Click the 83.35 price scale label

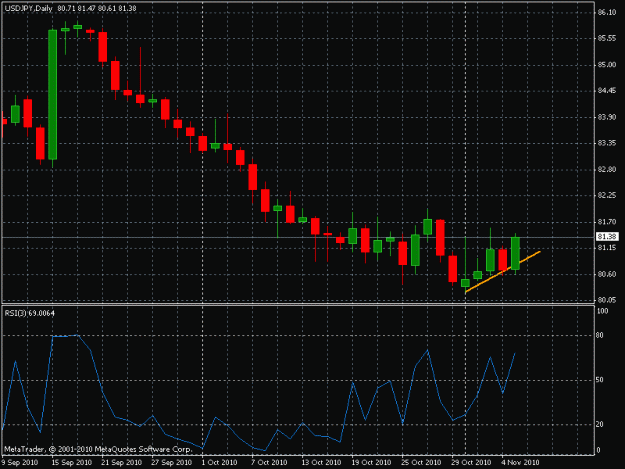pos(607,143)
